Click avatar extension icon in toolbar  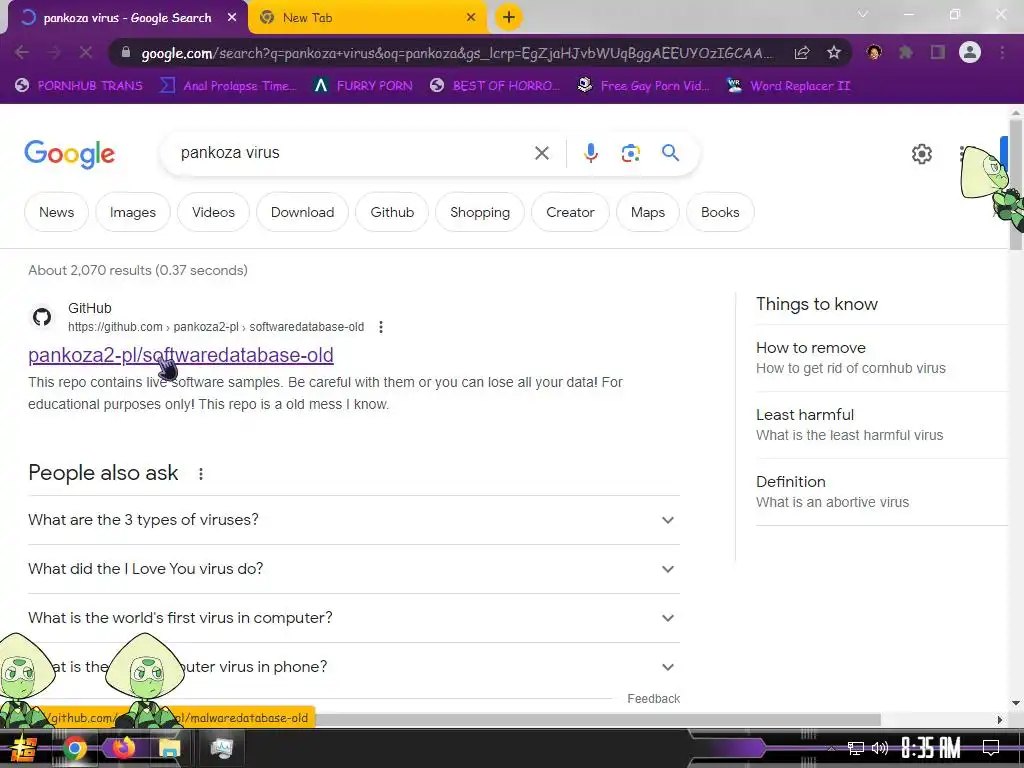(874, 52)
